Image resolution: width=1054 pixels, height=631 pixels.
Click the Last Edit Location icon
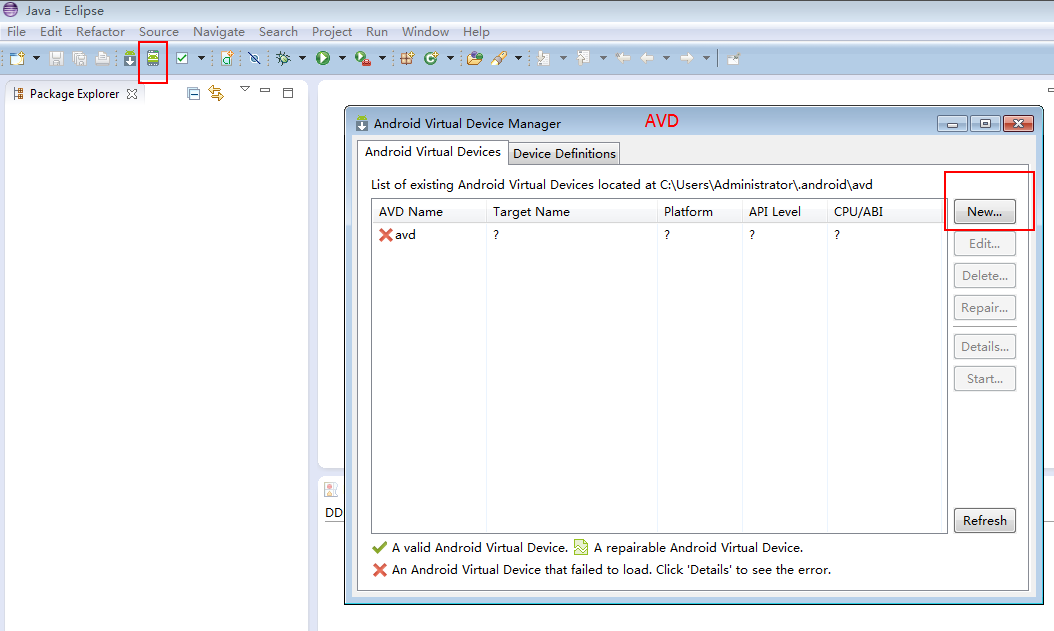[x=623, y=58]
